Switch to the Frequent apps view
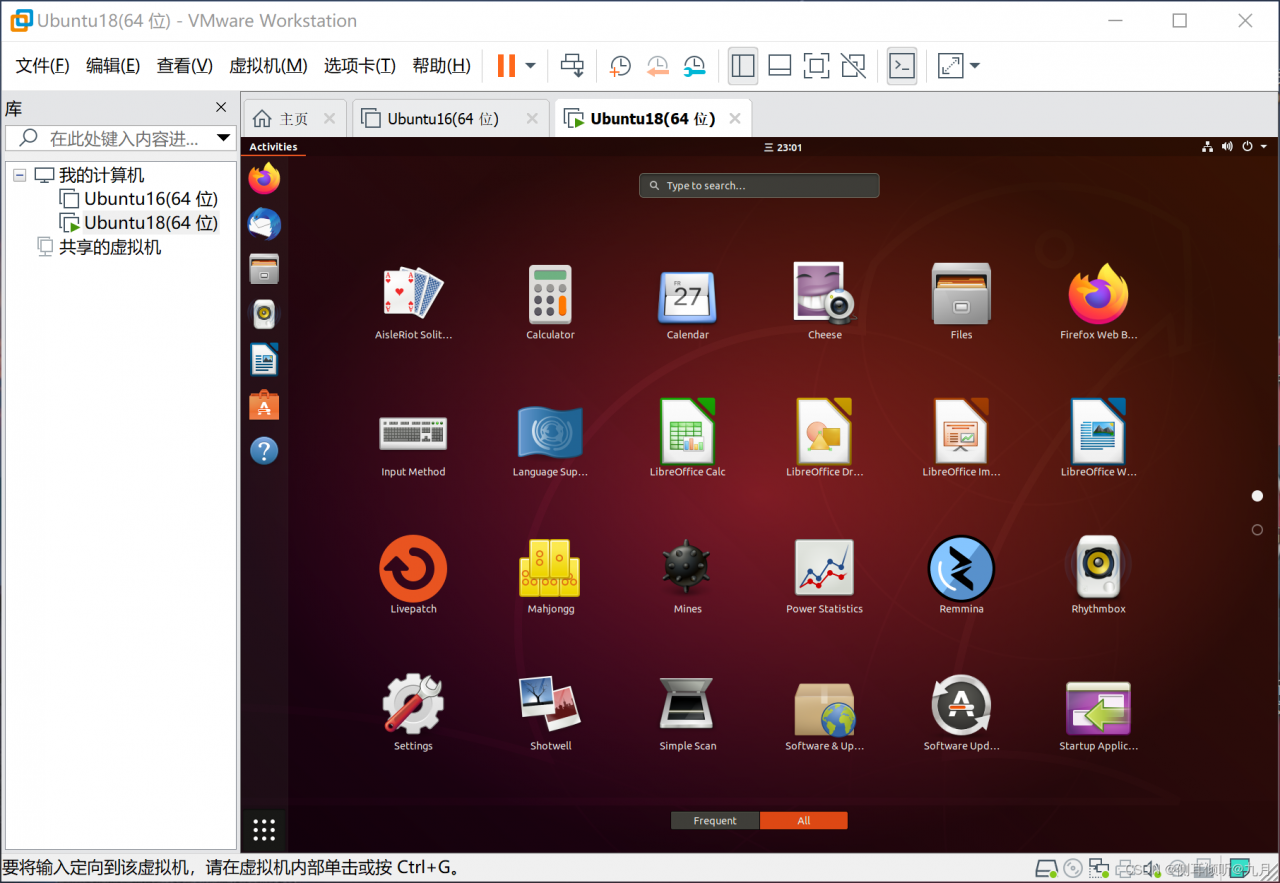1280x883 pixels. coord(715,821)
